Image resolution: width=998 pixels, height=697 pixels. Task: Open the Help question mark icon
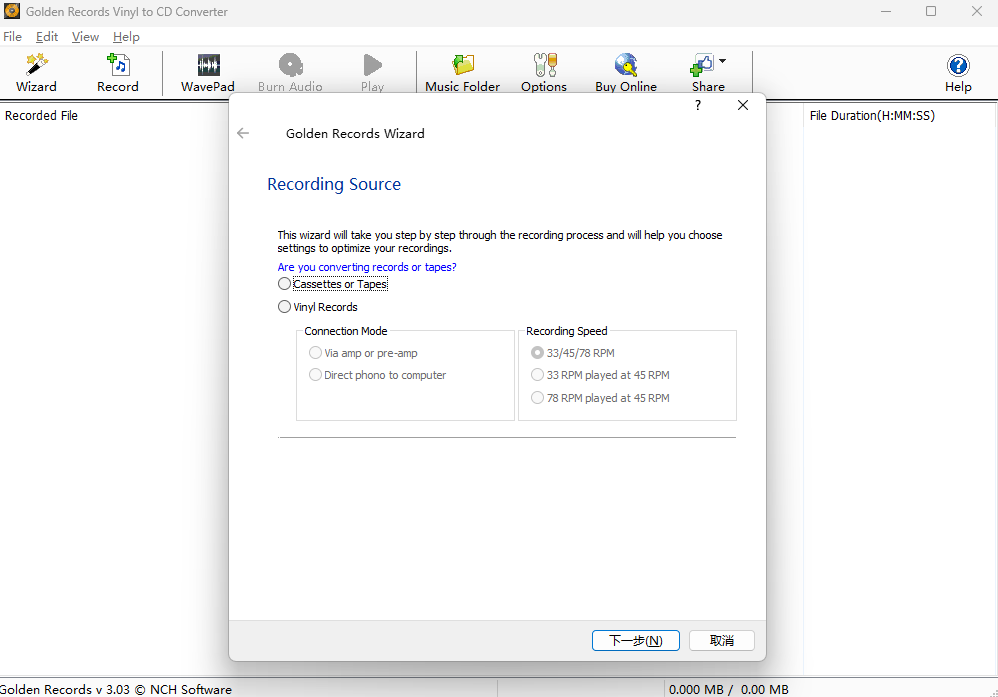click(958, 73)
